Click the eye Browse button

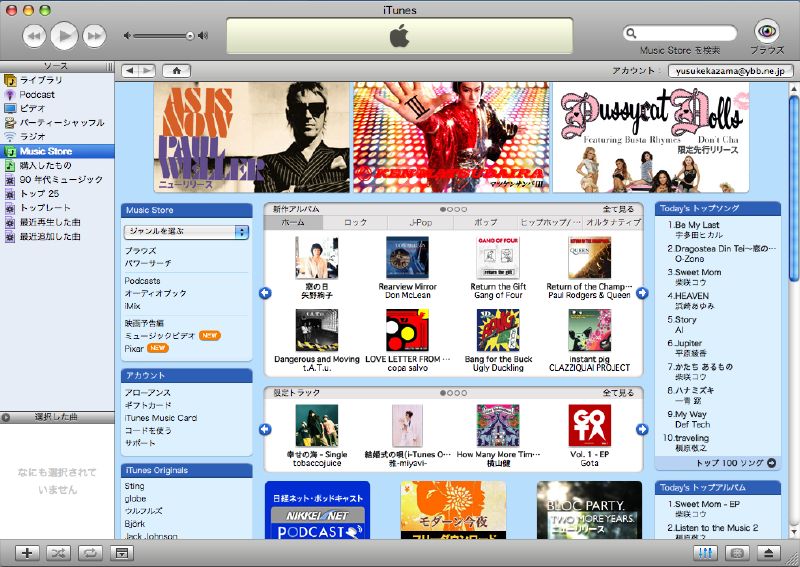tap(767, 32)
